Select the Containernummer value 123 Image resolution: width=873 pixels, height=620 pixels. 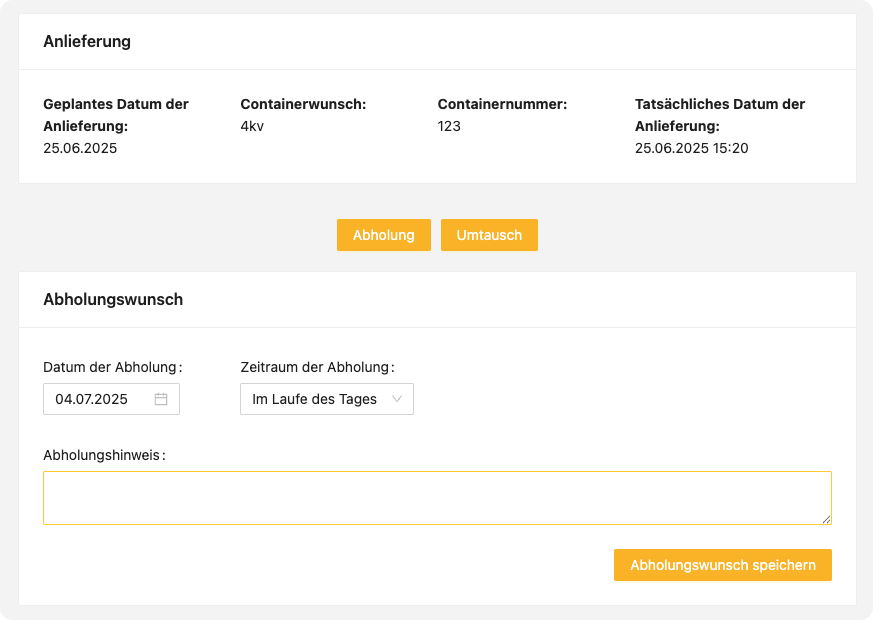pyautogui.click(x=449, y=126)
